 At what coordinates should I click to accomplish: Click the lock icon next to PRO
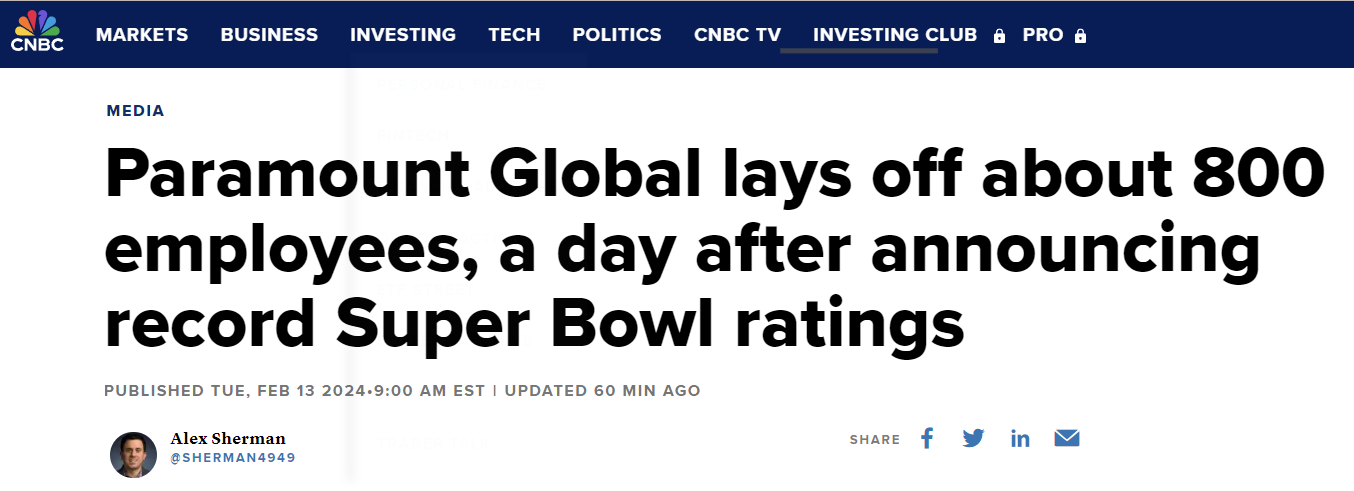coord(1080,36)
